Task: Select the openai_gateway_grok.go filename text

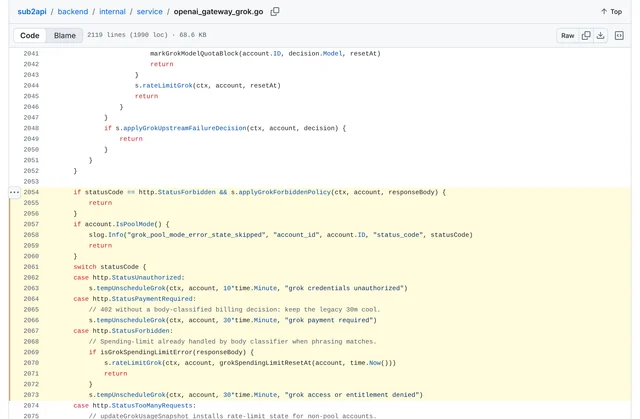Action: coord(218,11)
